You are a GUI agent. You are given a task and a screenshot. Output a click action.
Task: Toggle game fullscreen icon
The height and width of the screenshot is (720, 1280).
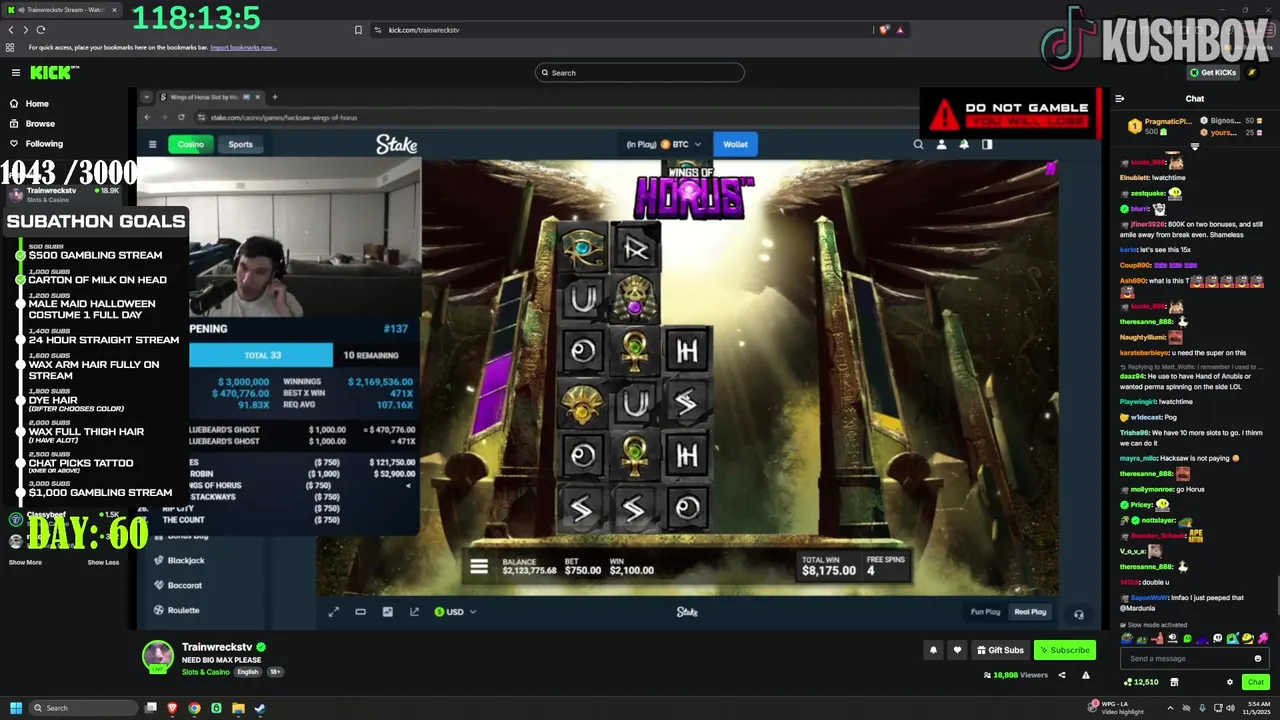(x=334, y=612)
